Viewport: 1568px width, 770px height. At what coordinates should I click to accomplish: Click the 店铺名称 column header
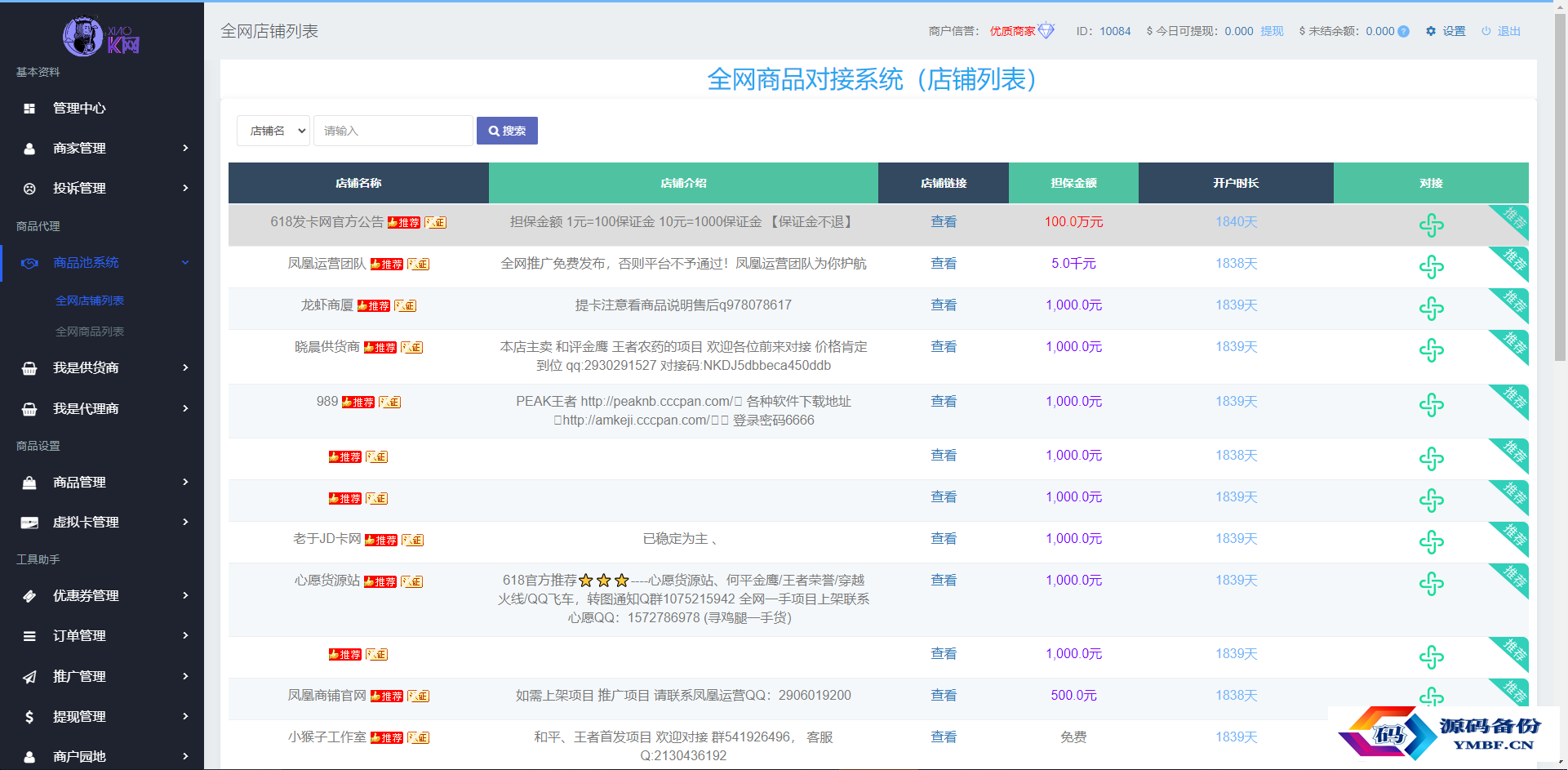358,183
